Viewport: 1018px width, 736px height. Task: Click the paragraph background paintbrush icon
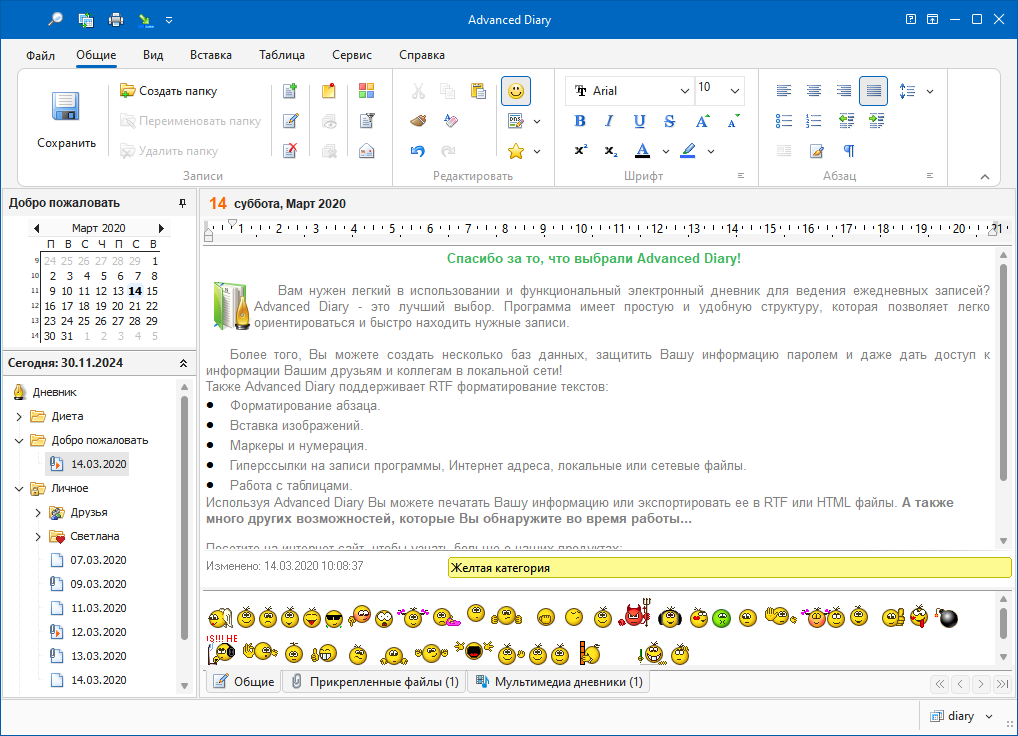(x=816, y=151)
